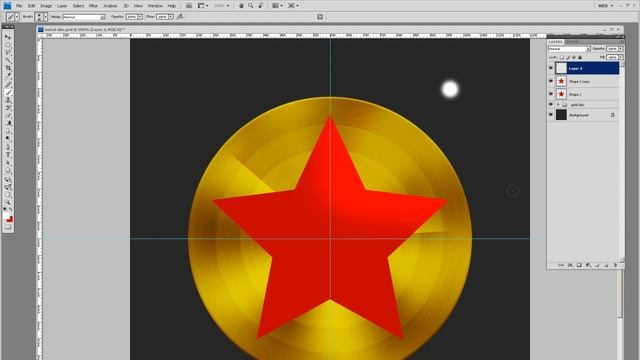Viewport: 640px width, 360px height.
Task: Create a new layer from panel bottom
Action: point(606,265)
